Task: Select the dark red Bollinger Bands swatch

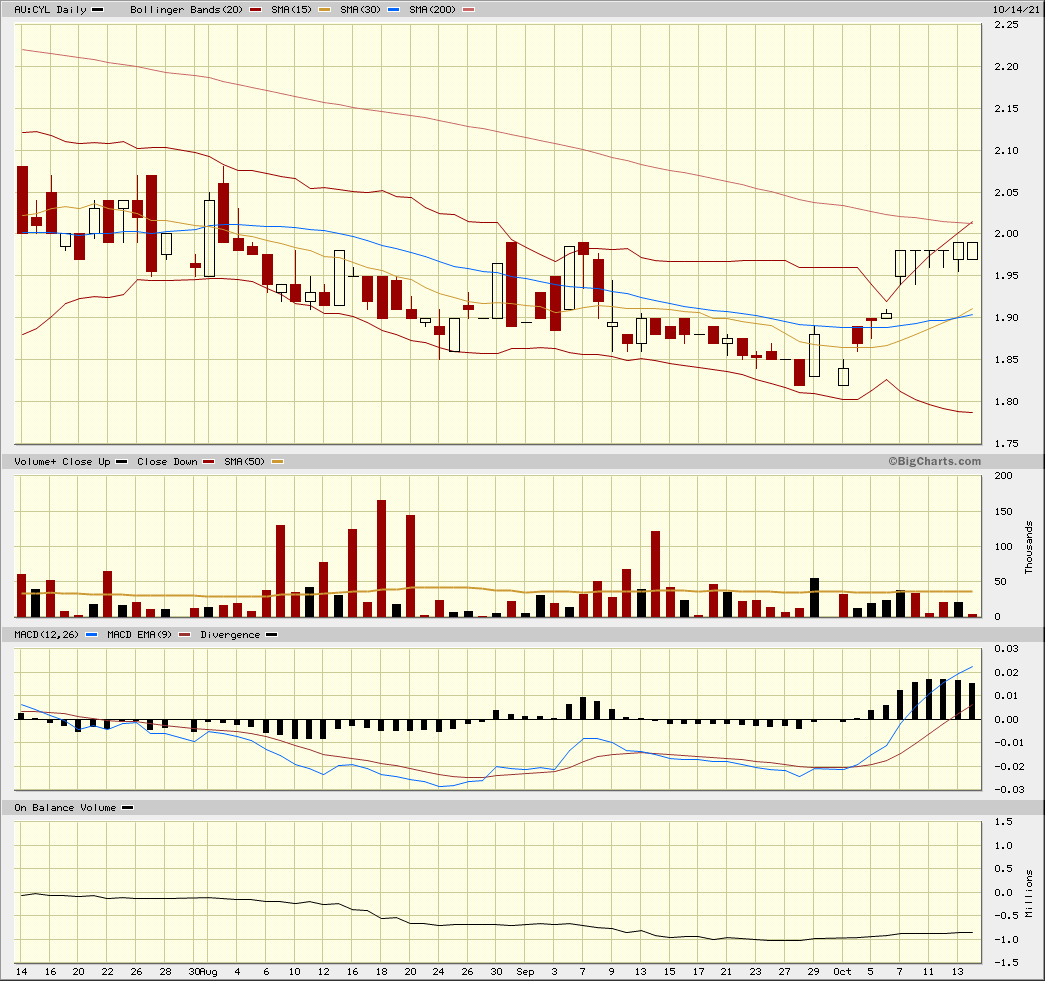Action: tap(255, 10)
